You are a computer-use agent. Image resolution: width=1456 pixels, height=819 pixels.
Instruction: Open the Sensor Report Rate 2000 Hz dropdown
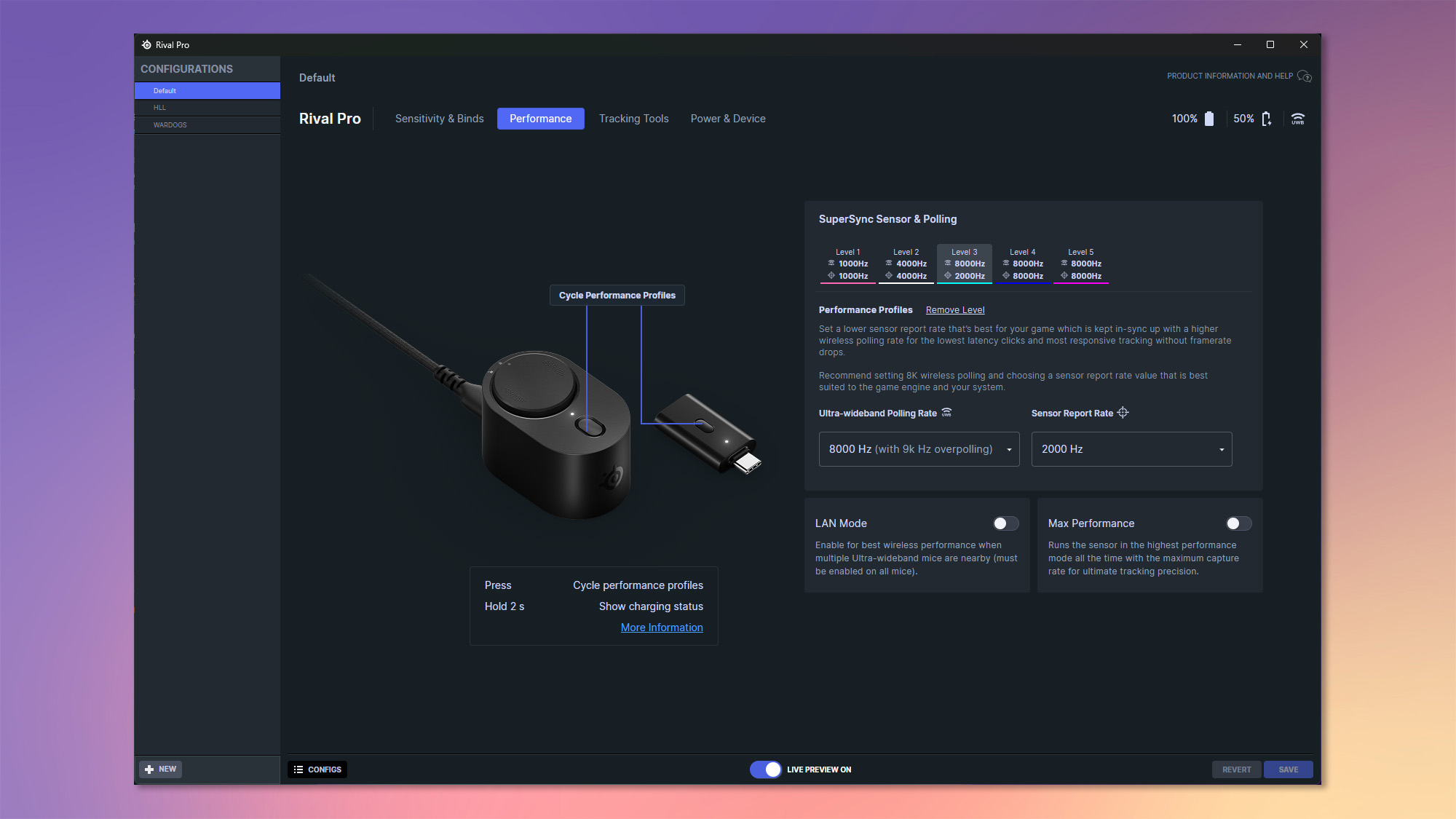1131,449
